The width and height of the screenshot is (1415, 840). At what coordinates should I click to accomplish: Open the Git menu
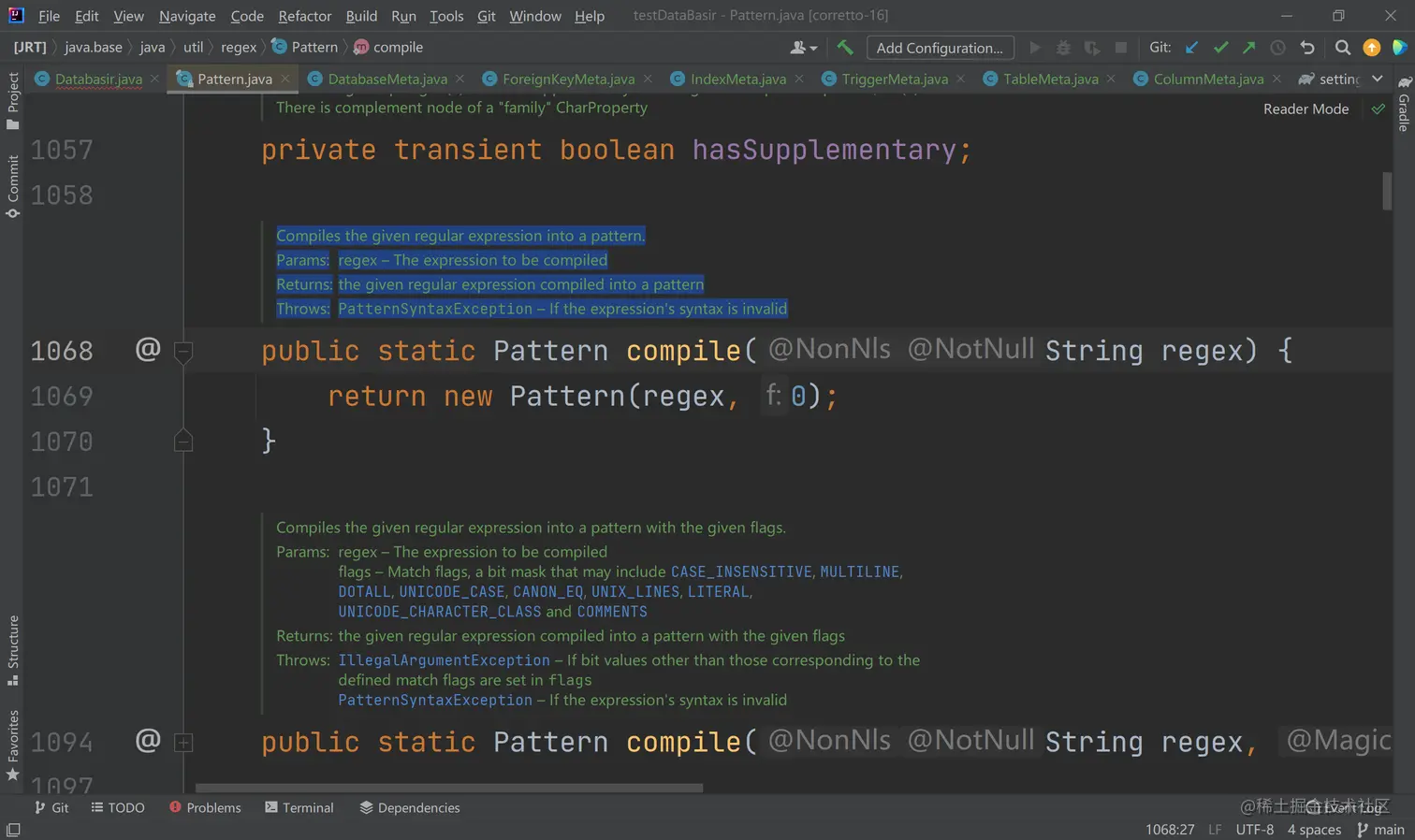pos(486,16)
